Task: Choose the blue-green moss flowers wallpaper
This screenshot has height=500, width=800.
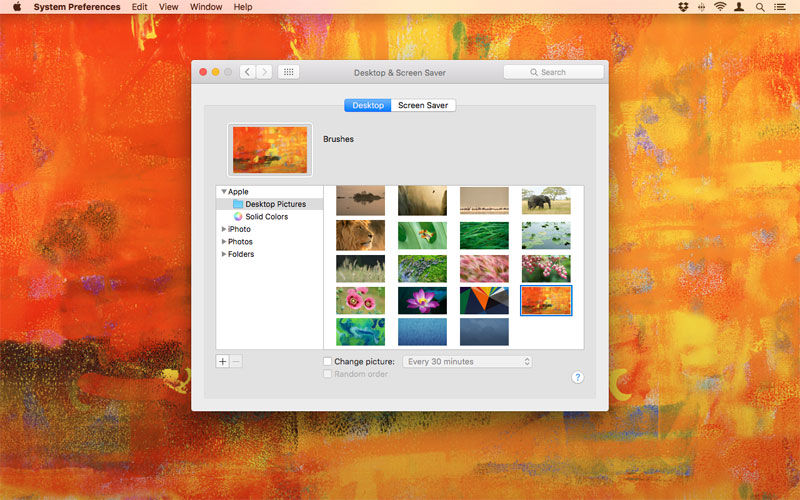Action: [422, 269]
